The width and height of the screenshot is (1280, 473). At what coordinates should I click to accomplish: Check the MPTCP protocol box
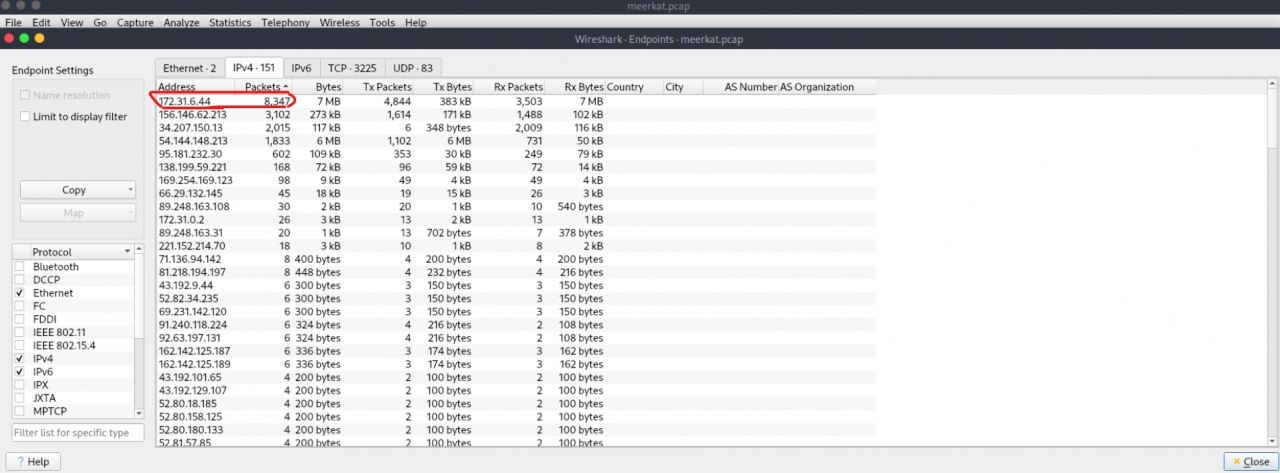[x=19, y=410]
